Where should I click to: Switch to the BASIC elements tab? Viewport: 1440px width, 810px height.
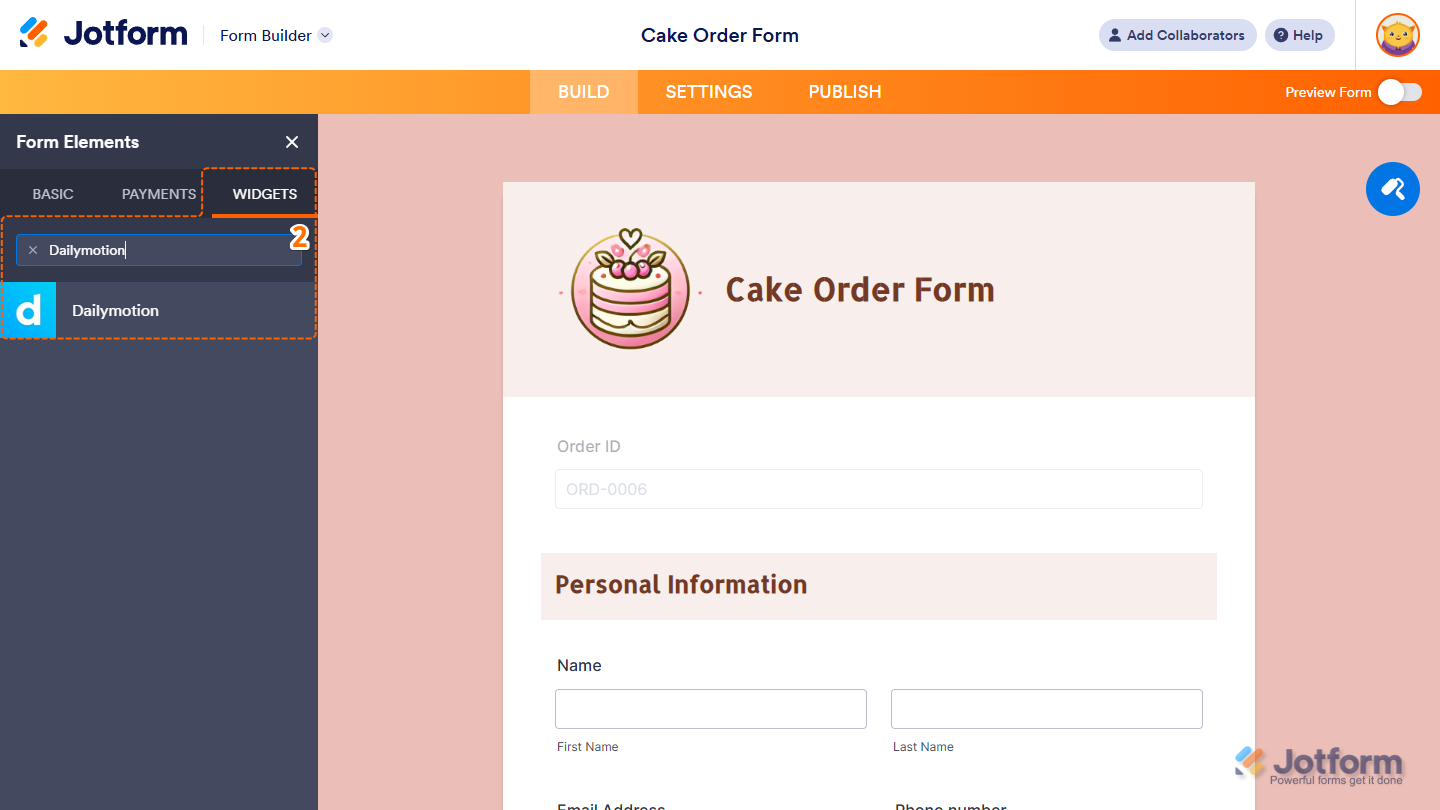[52, 193]
